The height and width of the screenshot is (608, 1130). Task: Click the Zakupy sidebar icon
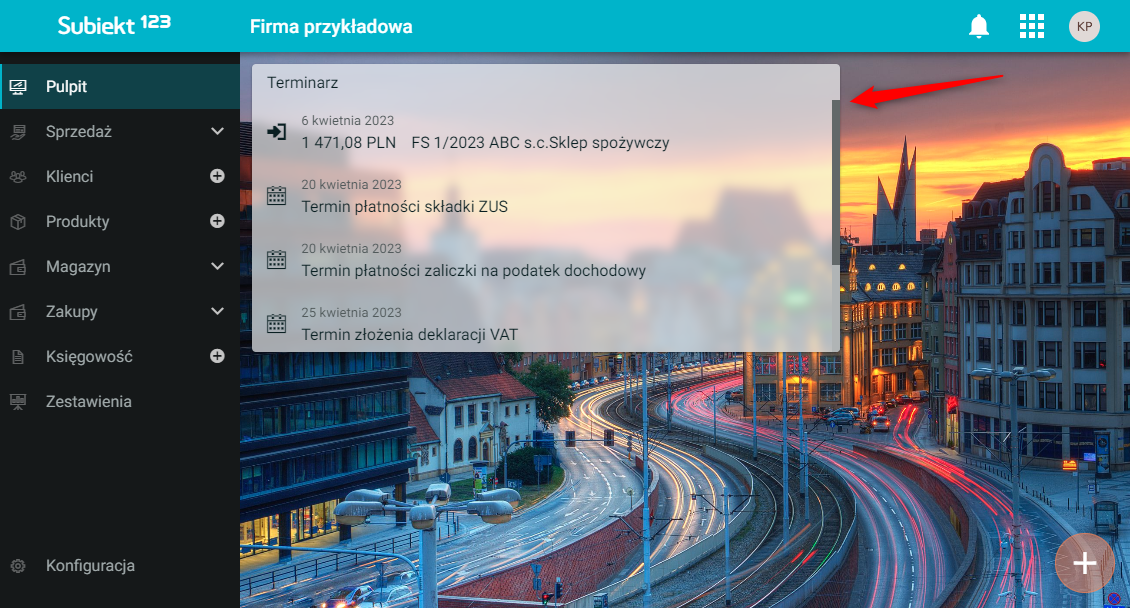18,312
